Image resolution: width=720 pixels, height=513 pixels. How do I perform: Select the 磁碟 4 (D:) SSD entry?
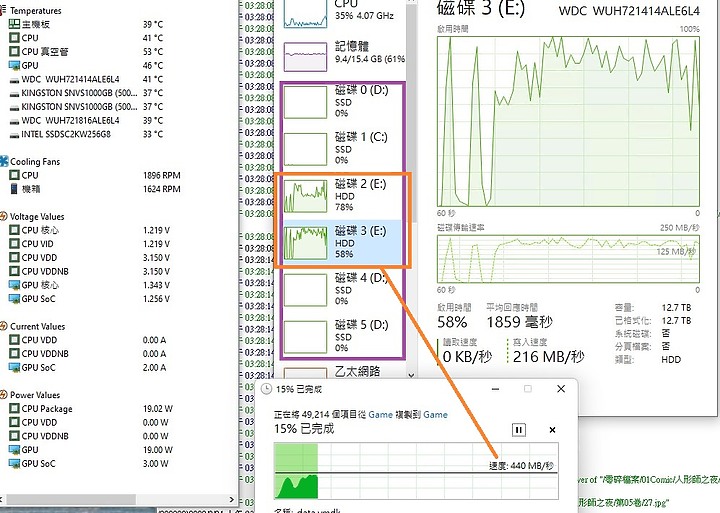pyautogui.click(x=342, y=289)
